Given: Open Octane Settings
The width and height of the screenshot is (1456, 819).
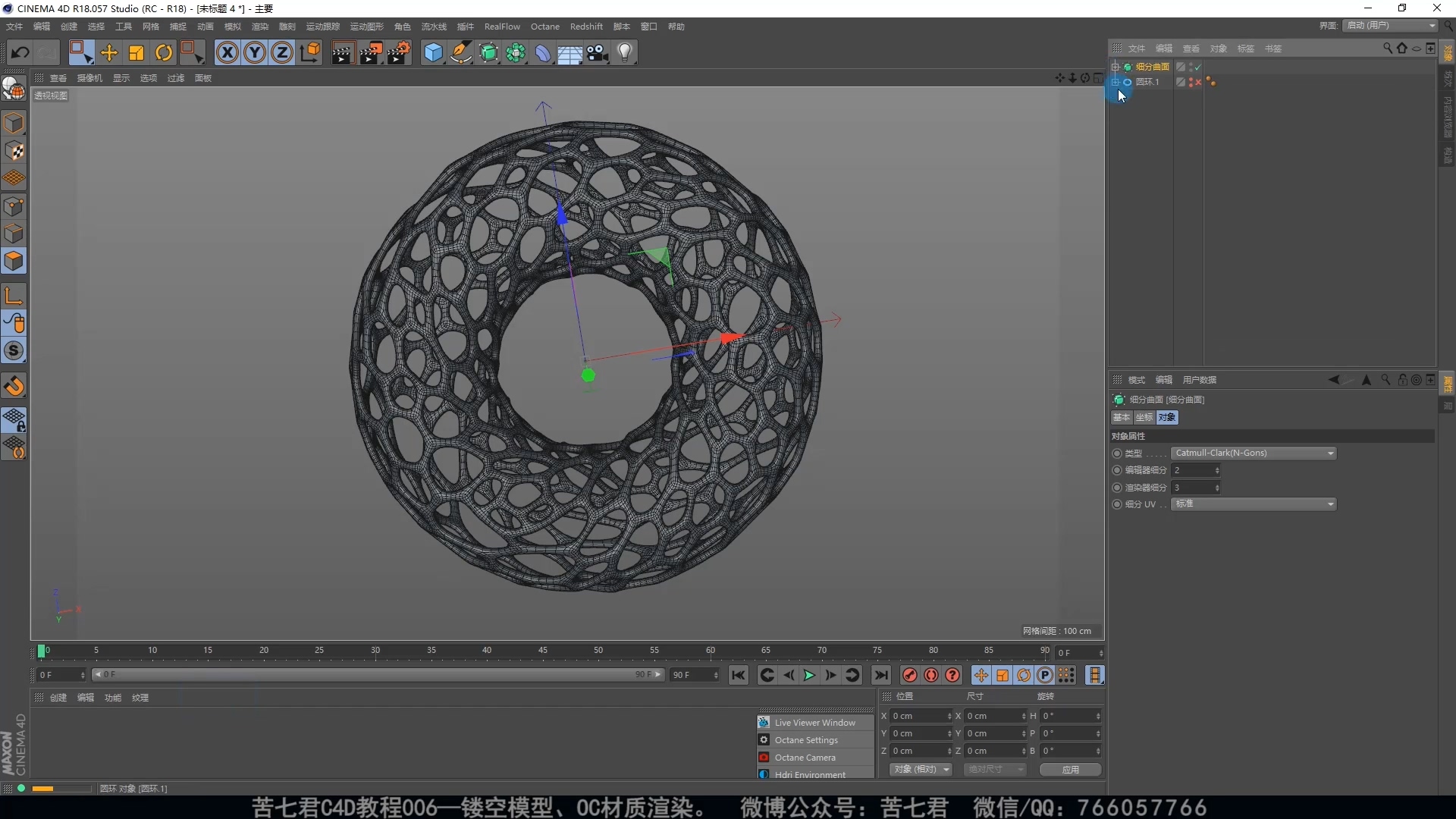Looking at the screenshot, I should [x=815, y=740].
